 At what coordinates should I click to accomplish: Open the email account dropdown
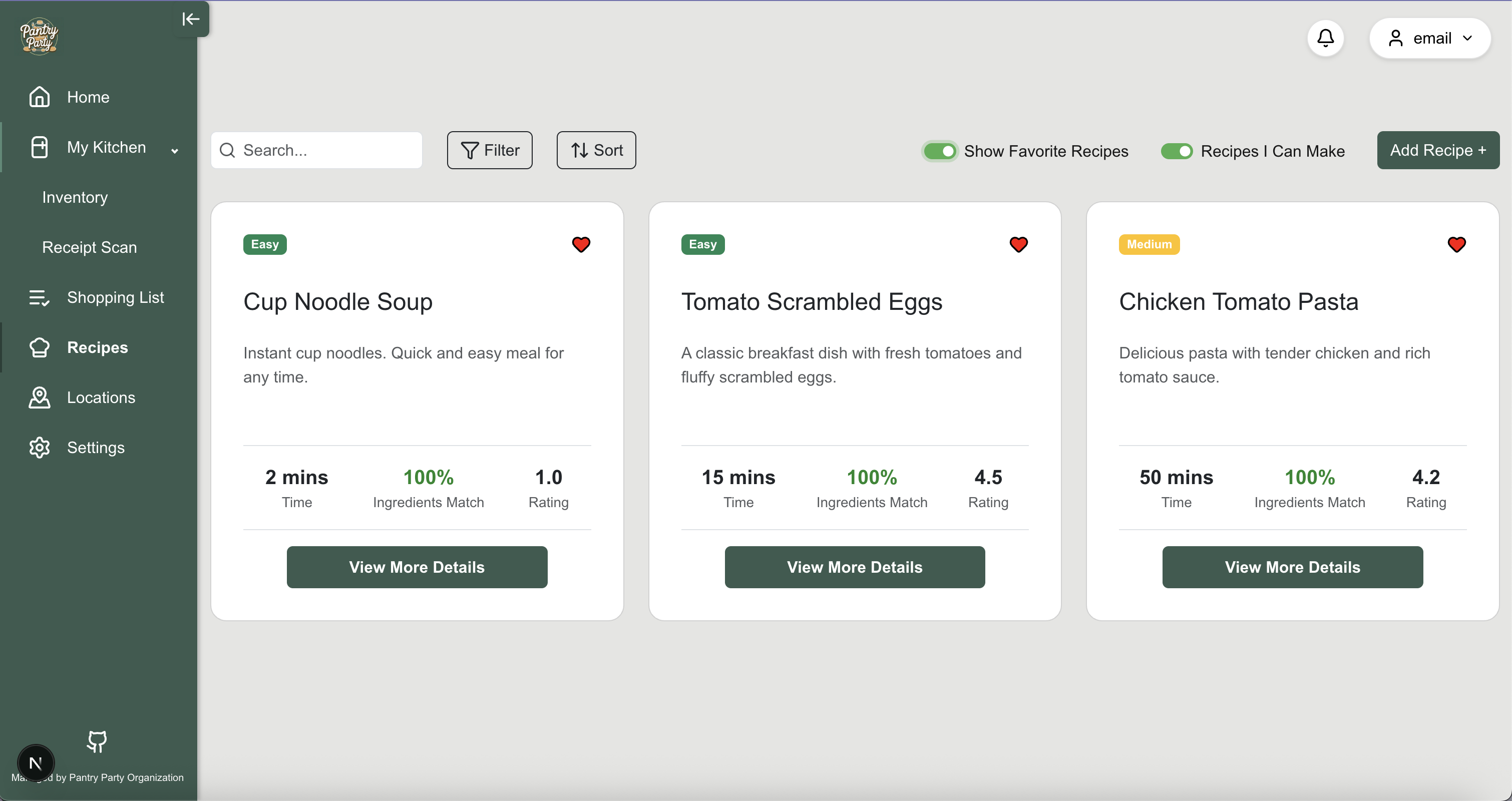(1430, 38)
